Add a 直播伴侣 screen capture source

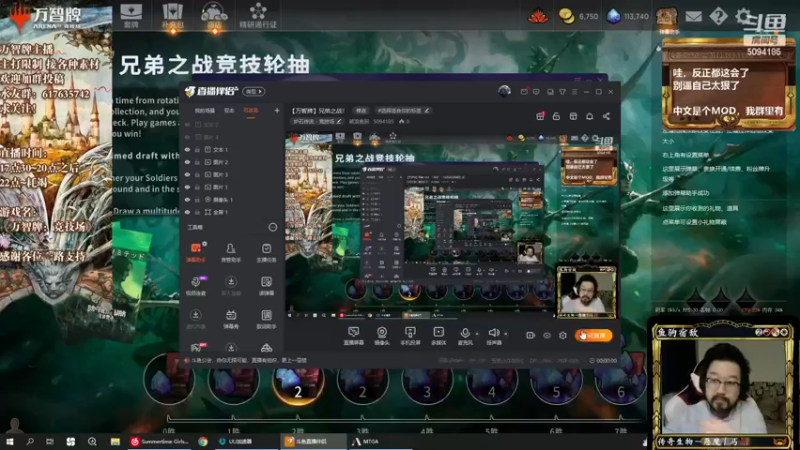click(x=354, y=336)
